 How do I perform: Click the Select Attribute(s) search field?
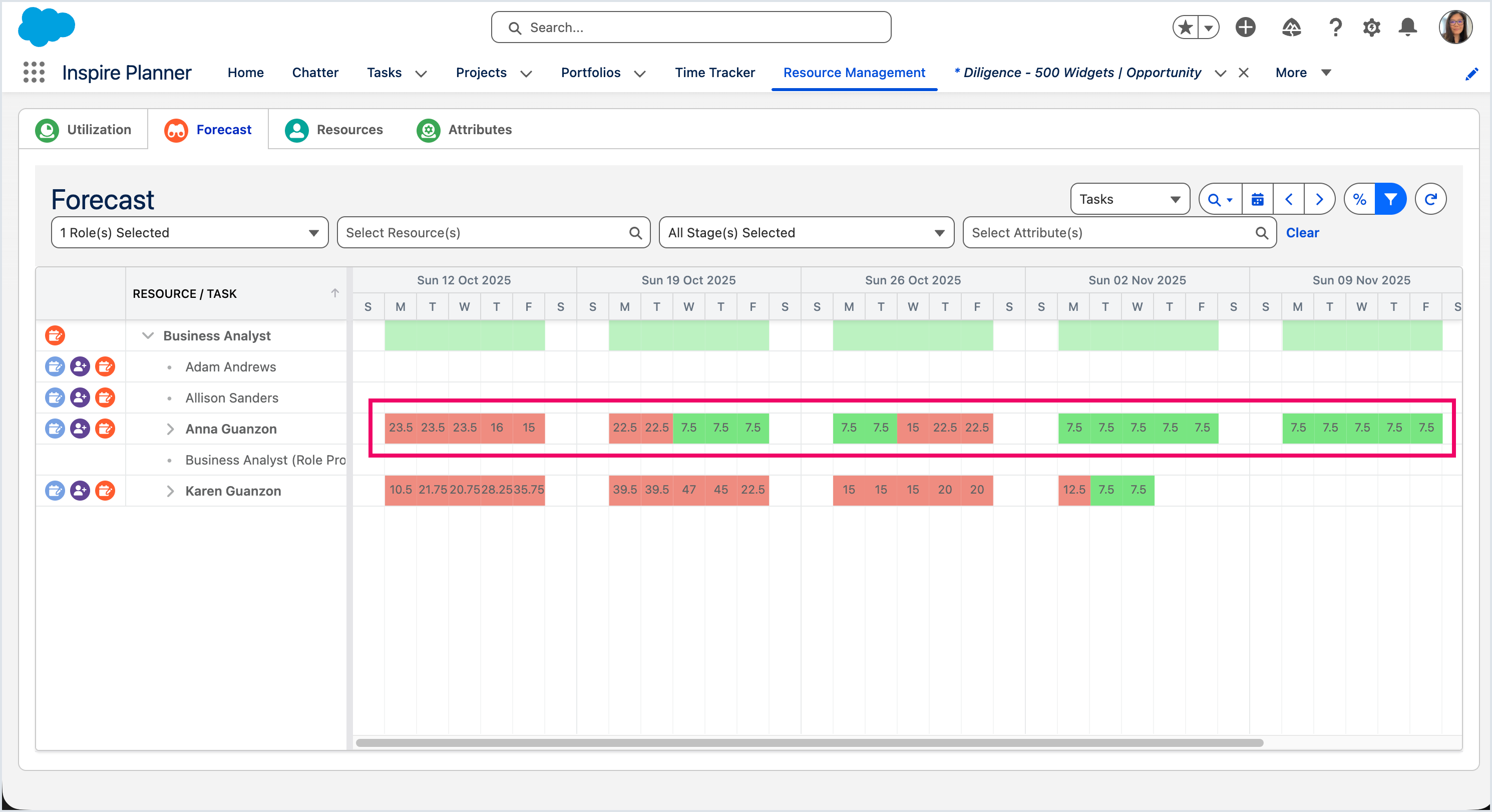1120,232
